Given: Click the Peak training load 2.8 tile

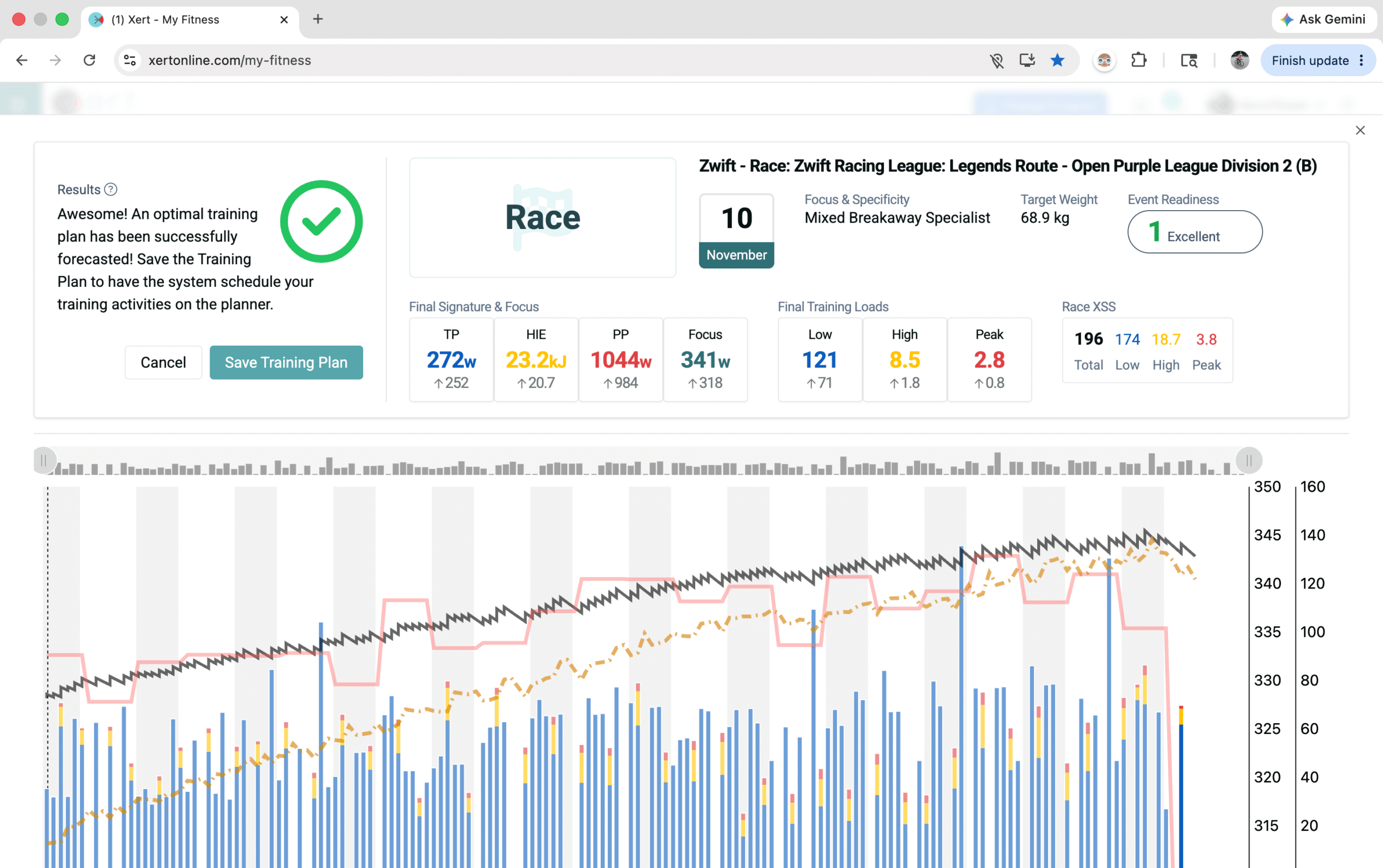Looking at the screenshot, I should (989, 359).
